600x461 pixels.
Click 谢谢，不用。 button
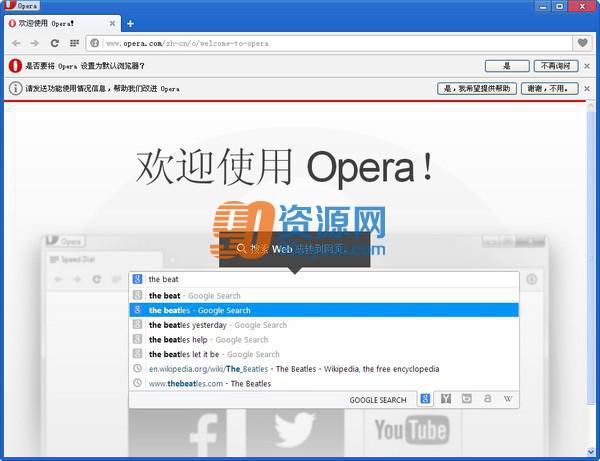click(549, 88)
